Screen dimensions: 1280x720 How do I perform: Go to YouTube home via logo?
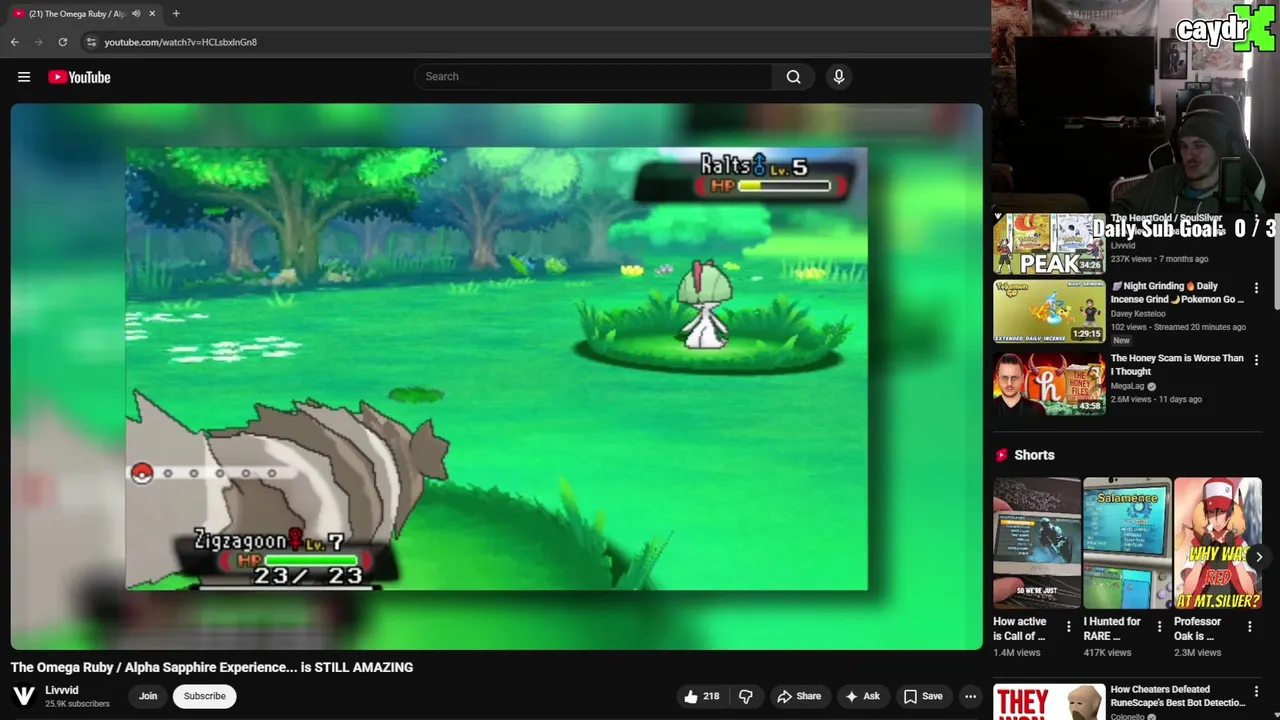point(79,77)
